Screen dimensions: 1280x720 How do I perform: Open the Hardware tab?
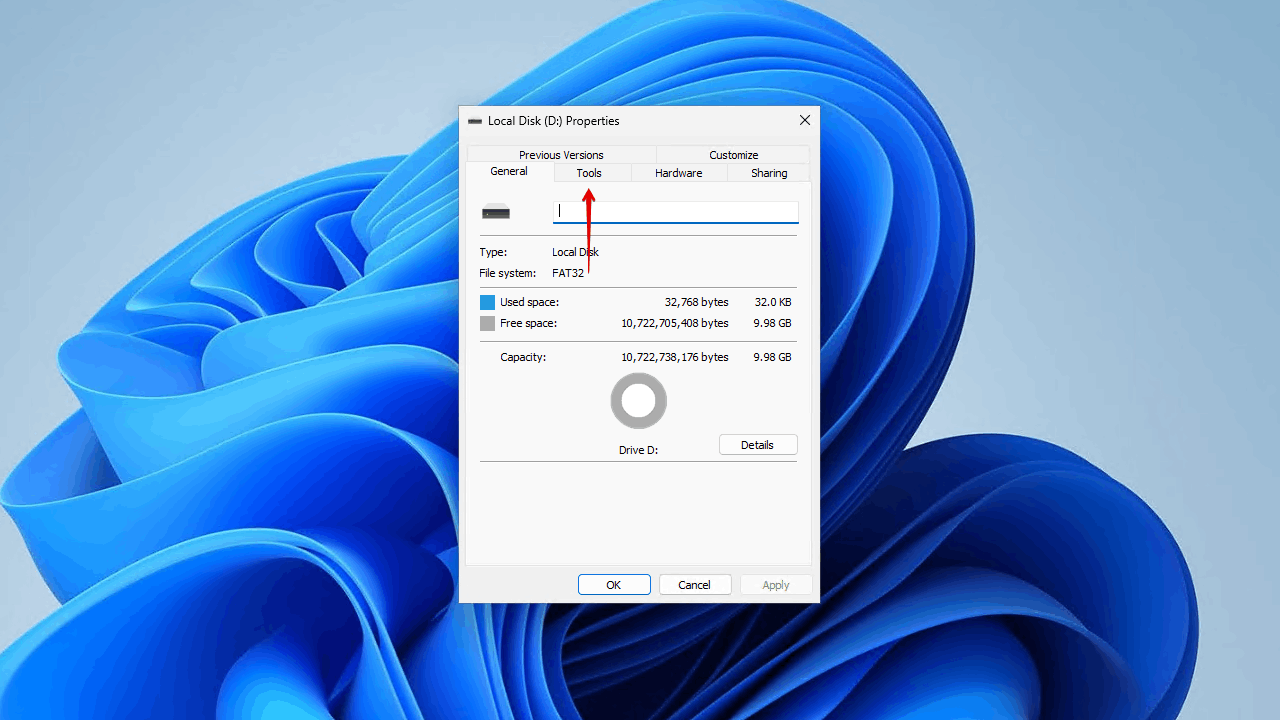coord(678,173)
